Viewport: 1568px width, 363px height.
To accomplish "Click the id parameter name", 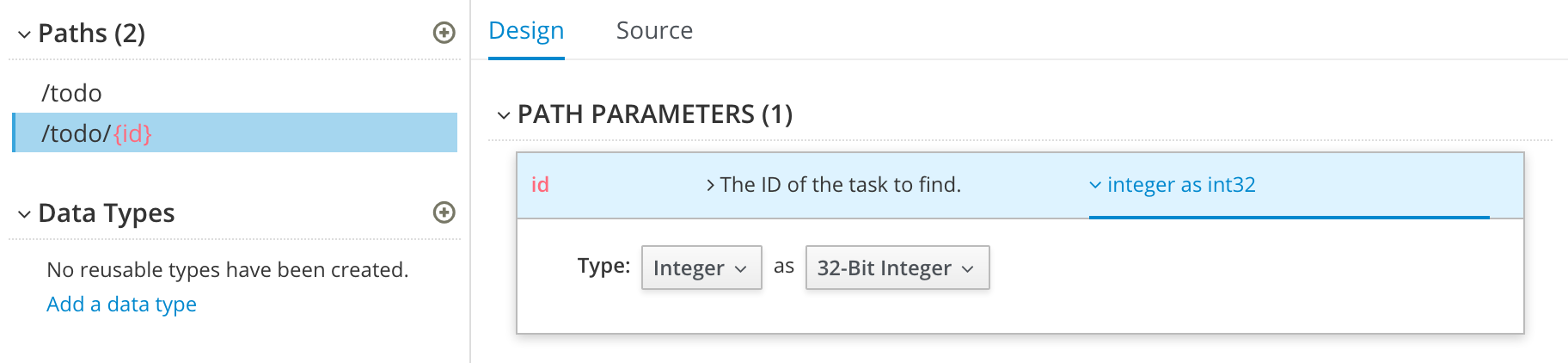I will coord(540,185).
